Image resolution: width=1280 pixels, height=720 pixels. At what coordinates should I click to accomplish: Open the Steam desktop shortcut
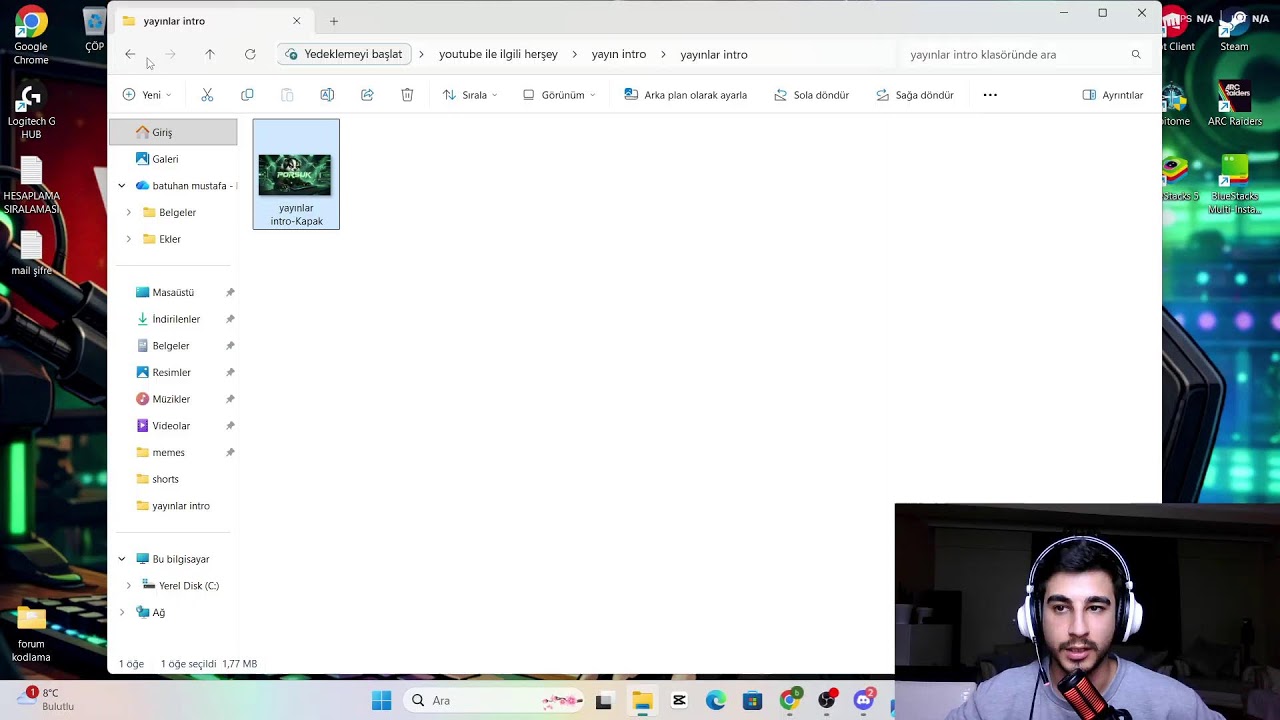[1234, 30]
